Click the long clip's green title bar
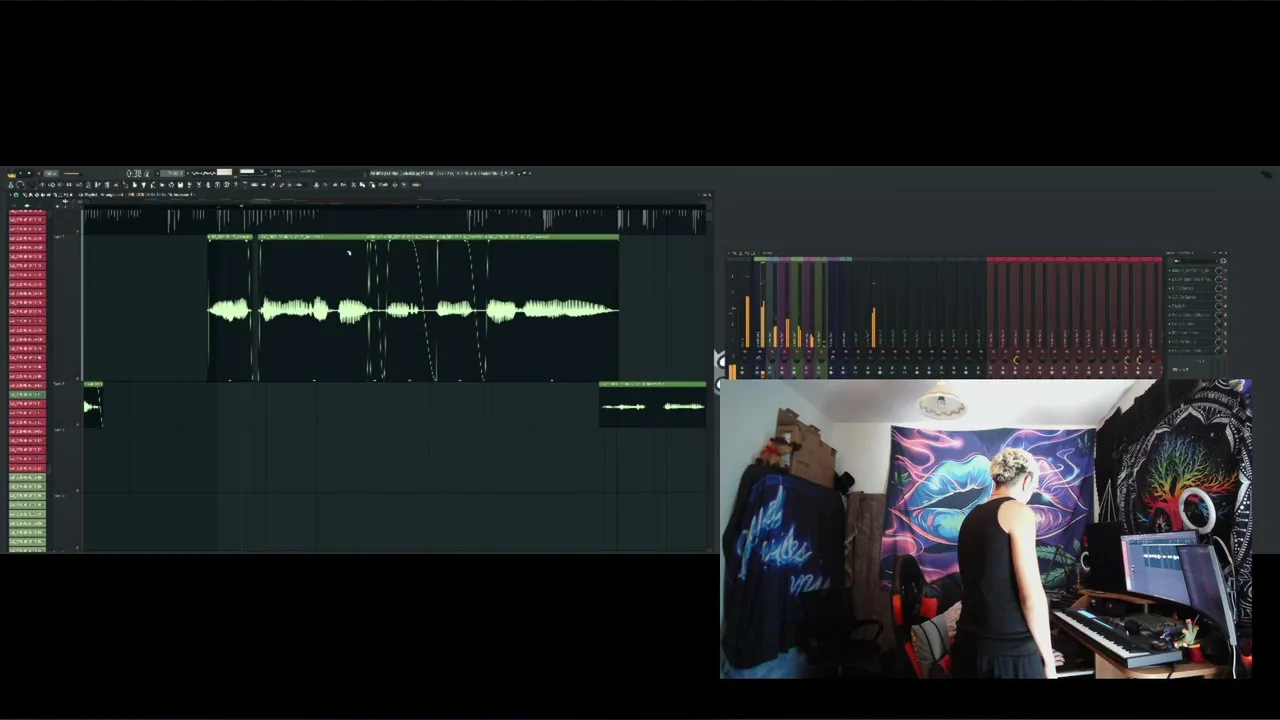The width and height of the screenshot is (1280, 720). [438, 237]
